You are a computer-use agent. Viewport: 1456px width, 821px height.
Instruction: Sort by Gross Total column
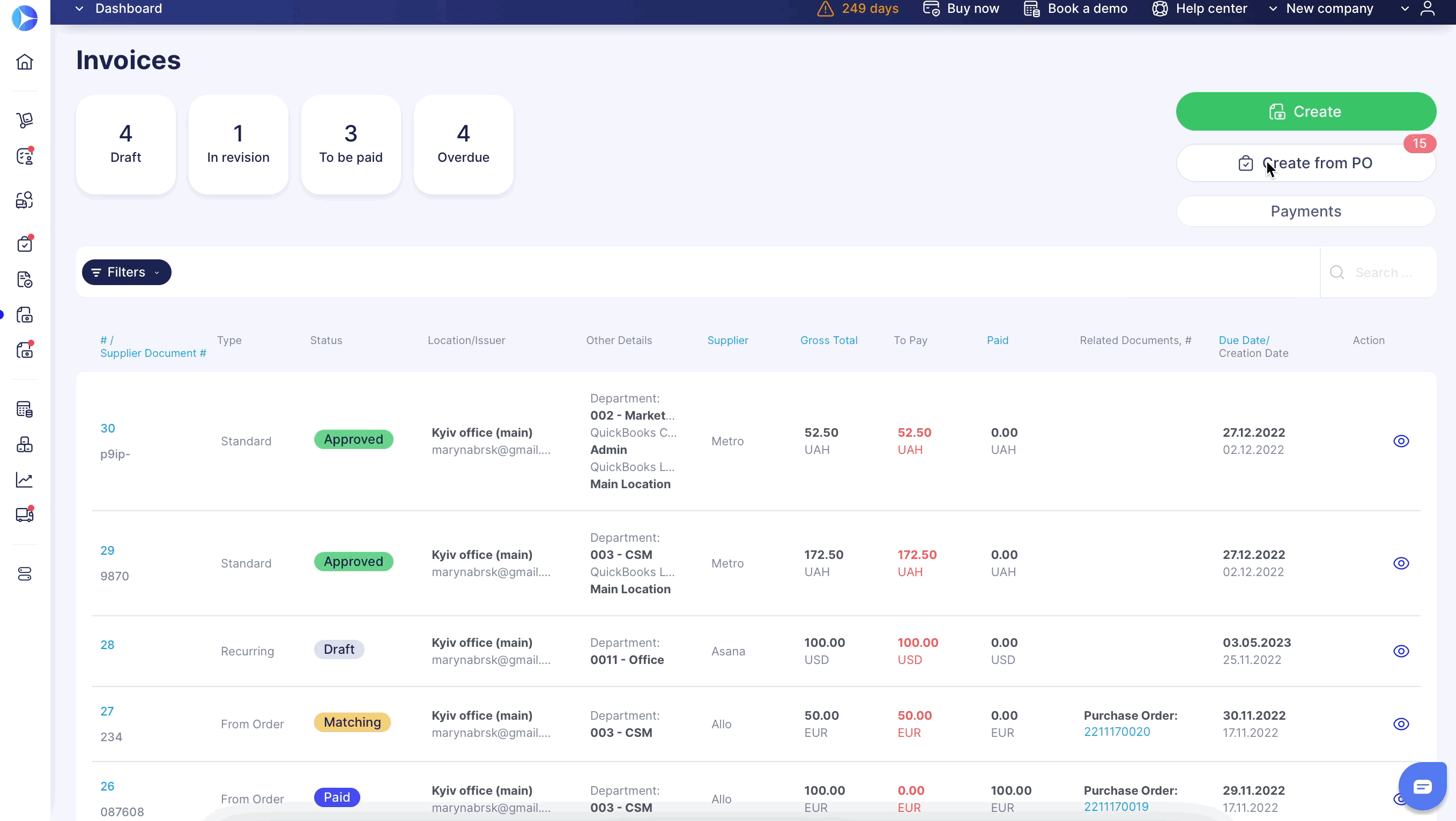[x=829, y=340]
